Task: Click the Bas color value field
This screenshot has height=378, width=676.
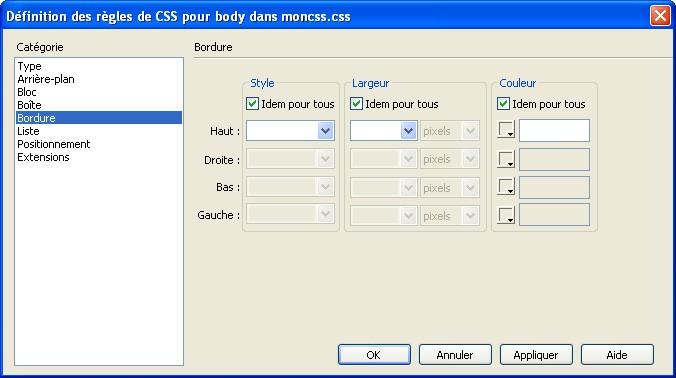Action: pos(554,187)
